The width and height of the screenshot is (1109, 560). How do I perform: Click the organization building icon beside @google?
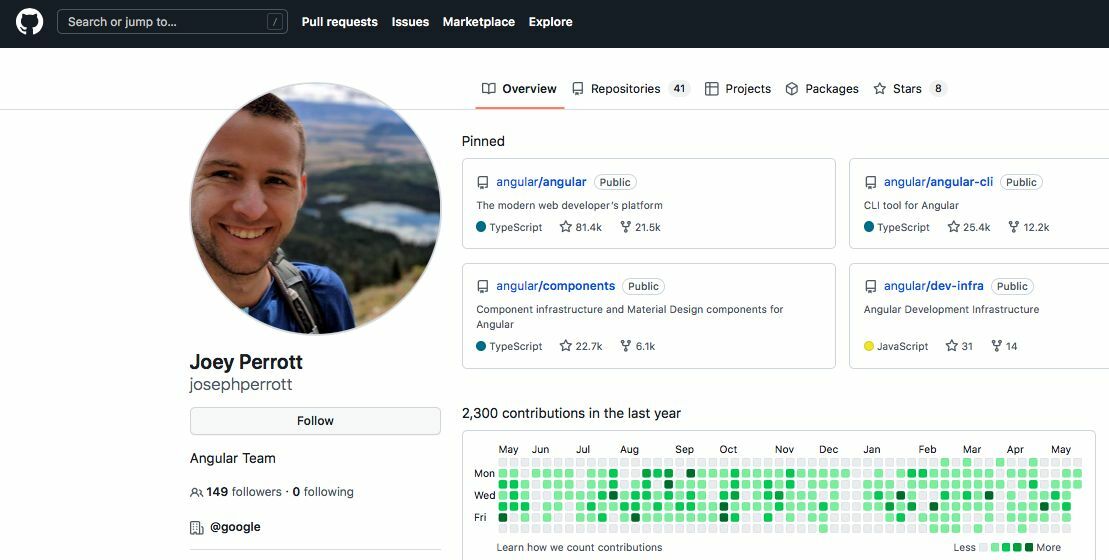click(197, 527)
